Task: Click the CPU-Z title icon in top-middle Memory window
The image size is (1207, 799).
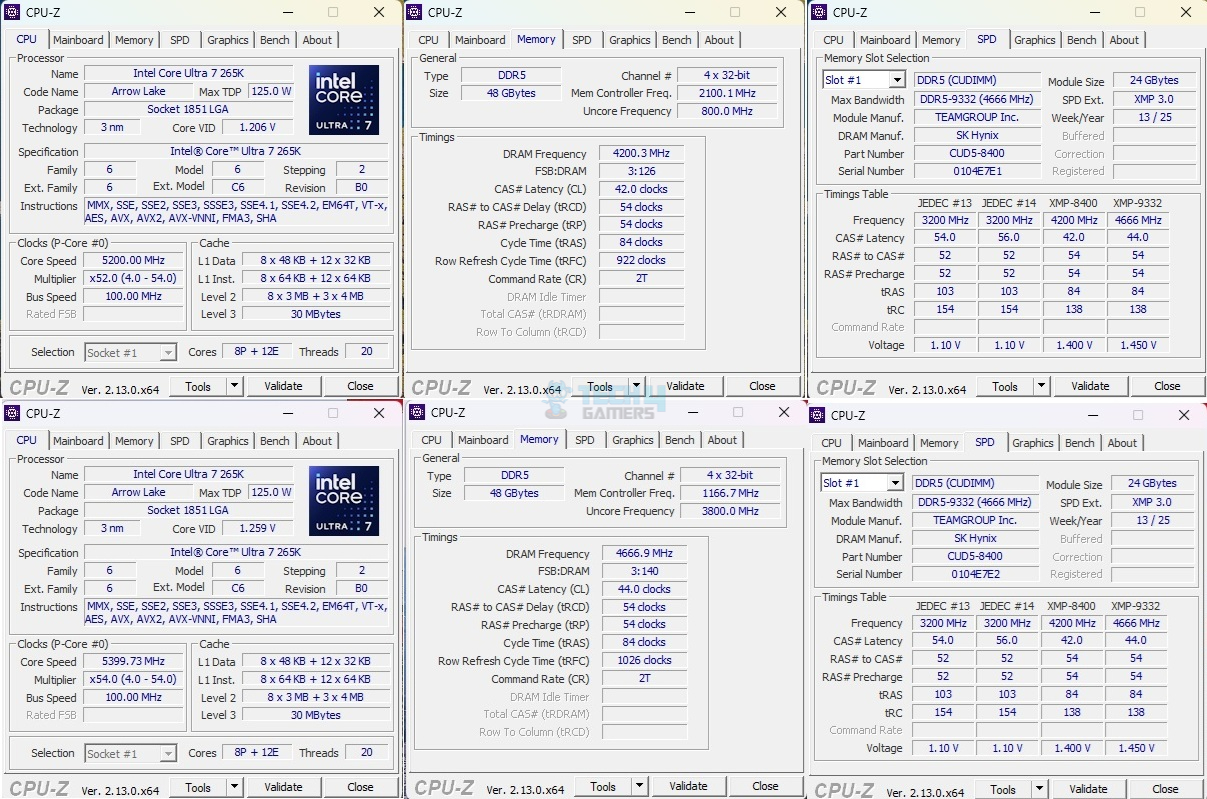Action: click(415, 12)
